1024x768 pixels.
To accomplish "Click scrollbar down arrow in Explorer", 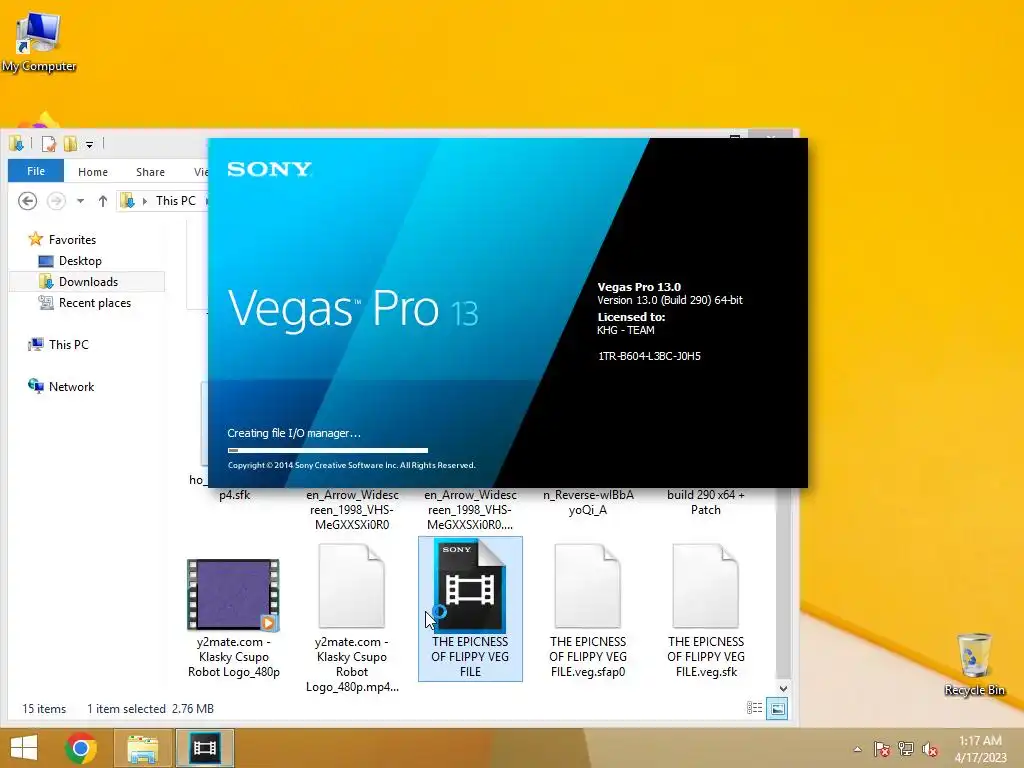I will pyautogui.click(x=783, y=688).
